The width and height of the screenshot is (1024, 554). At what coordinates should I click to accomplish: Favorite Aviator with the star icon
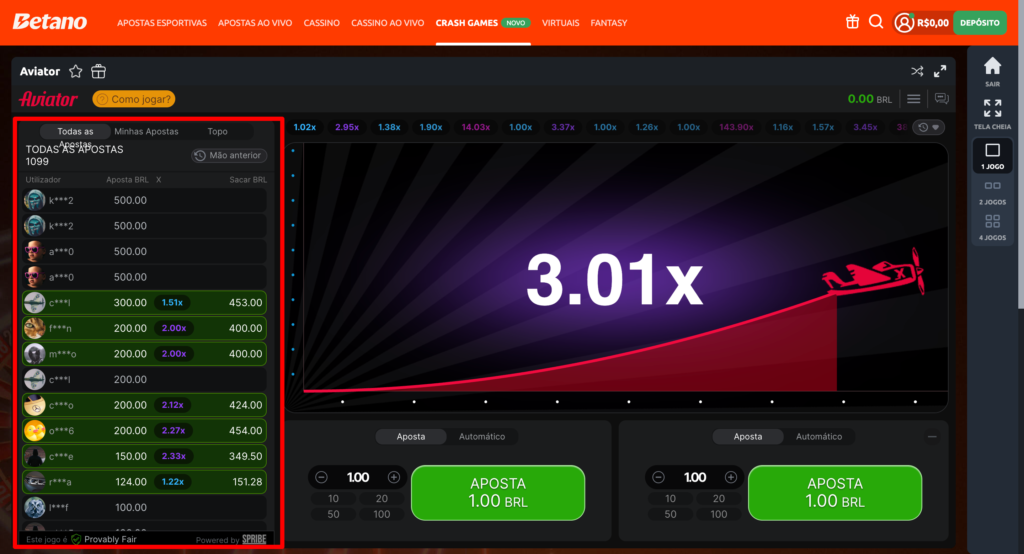76,71
